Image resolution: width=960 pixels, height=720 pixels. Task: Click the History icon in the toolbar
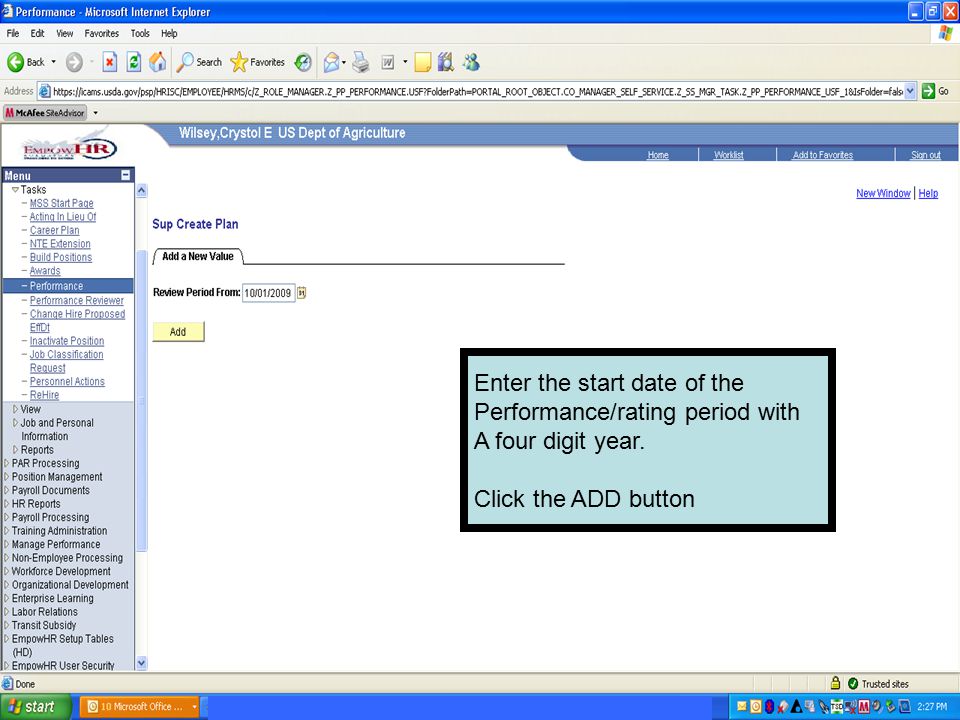[x=303, y=62]
